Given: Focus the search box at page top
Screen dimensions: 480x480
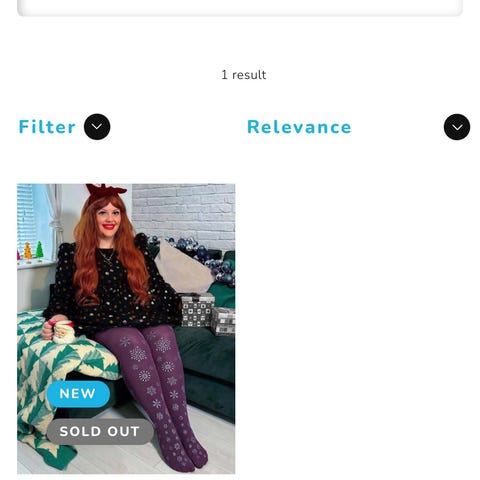Looking at the screenshot, I should pos(240,7).
